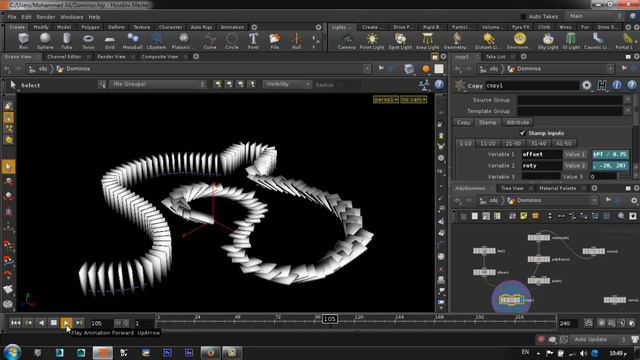
Task: Open Template Group dropdown arrow
Action: pos(628,111)
